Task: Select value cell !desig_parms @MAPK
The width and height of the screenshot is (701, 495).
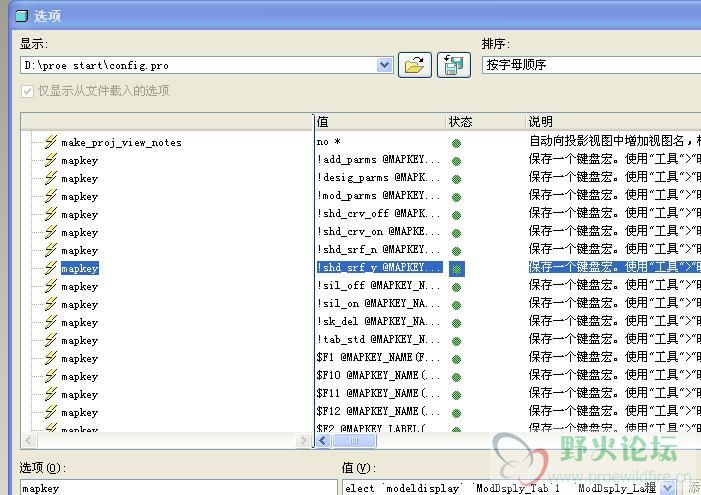Action: point(378,178)
